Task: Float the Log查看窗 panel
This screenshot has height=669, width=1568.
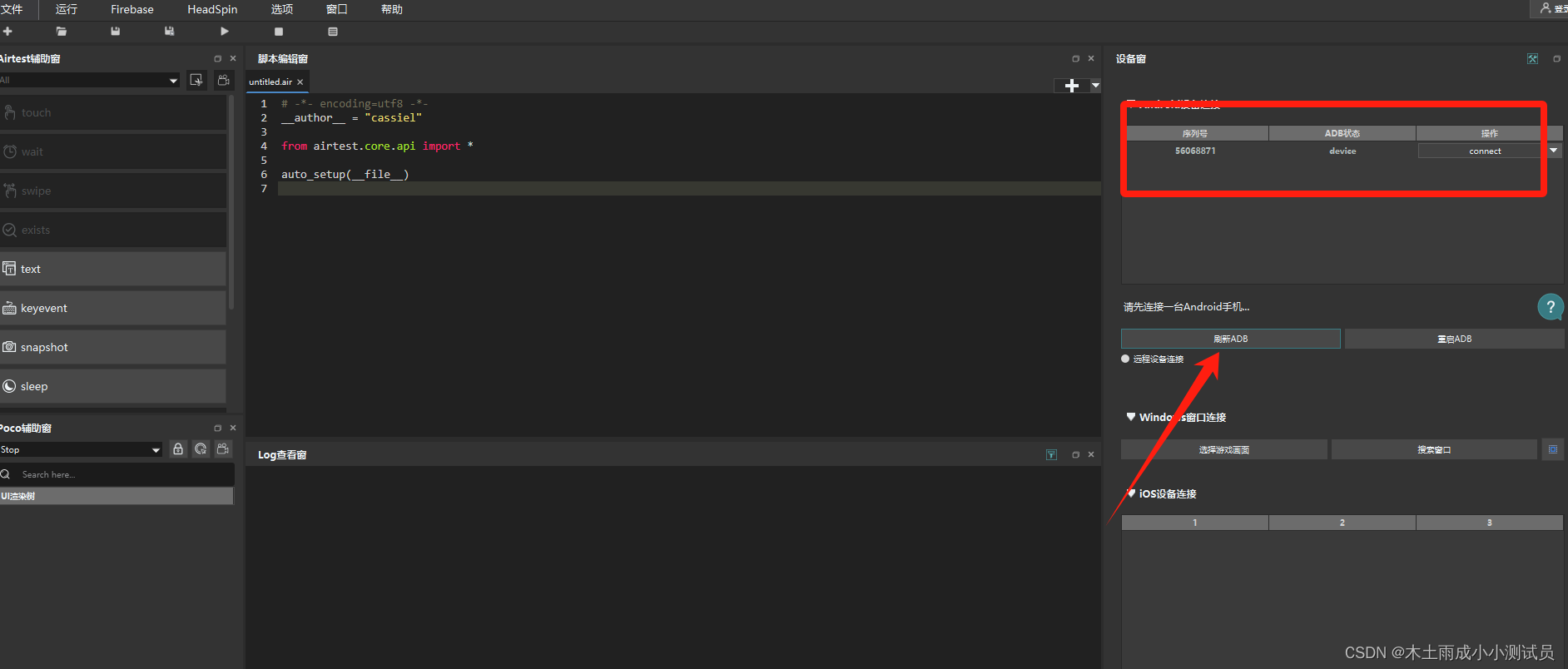Action: pos(1075,454)
